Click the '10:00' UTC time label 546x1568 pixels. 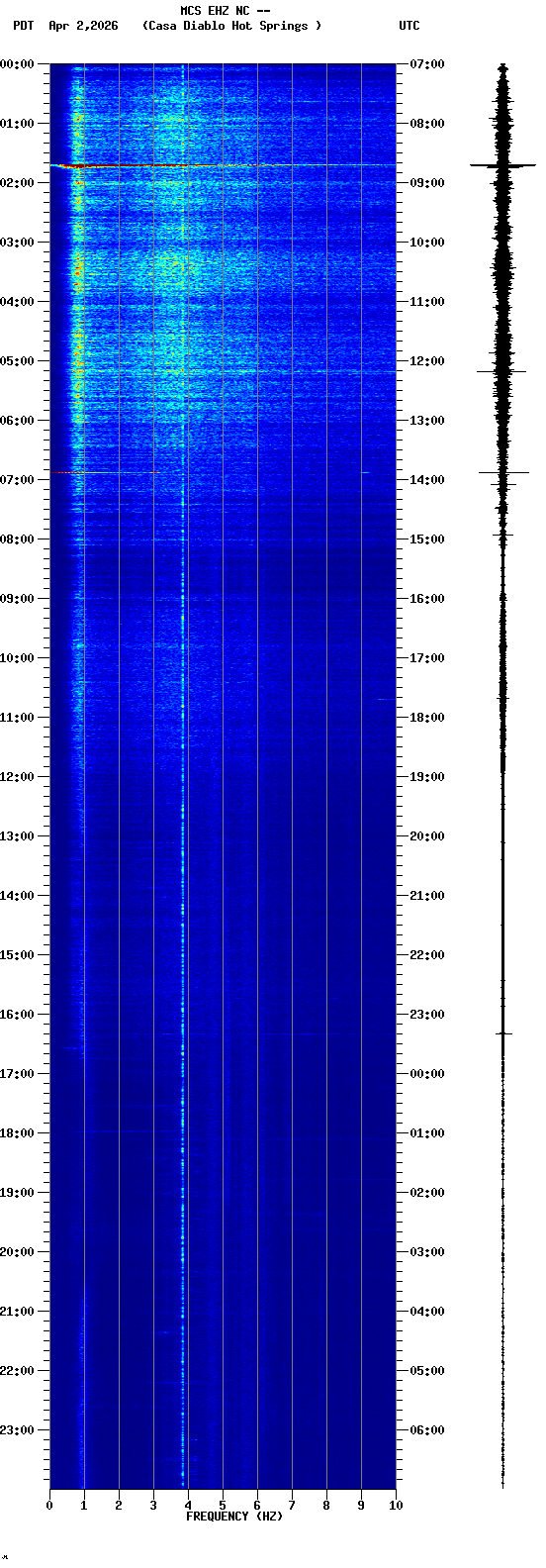pos(427,243)
